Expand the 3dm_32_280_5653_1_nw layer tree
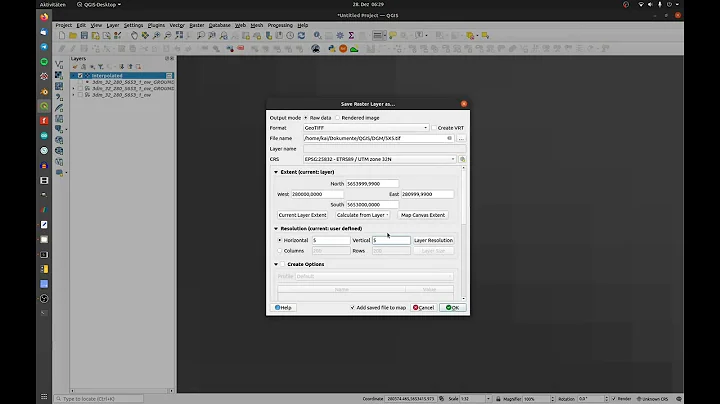This screenshot has height=404, width=720. click(x=73, y=95)
